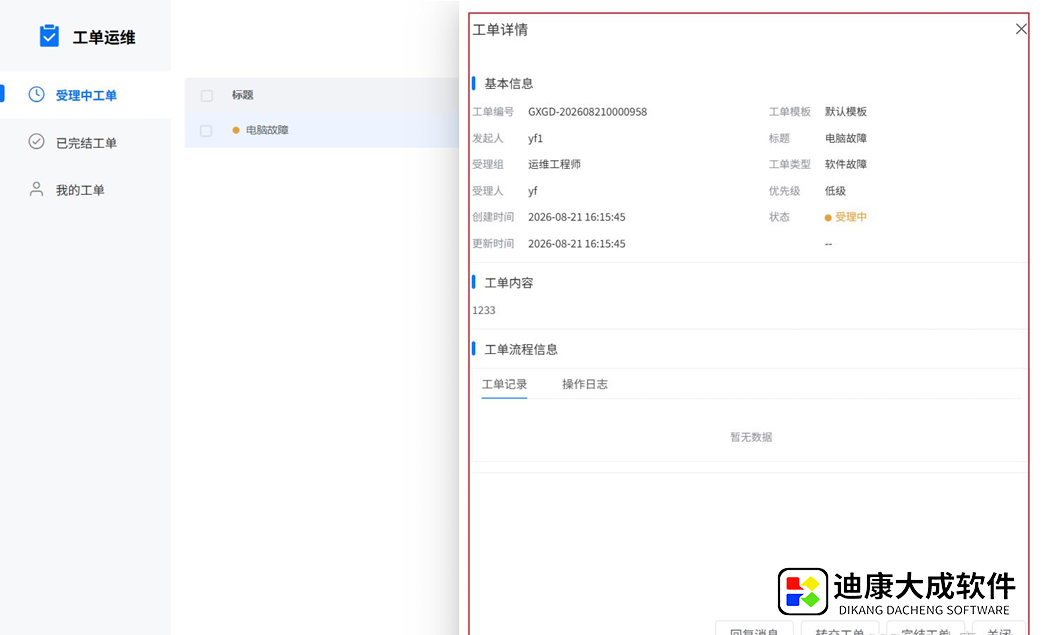
Task: Open the 电脑故障 work order row
Action: [321, 130]
